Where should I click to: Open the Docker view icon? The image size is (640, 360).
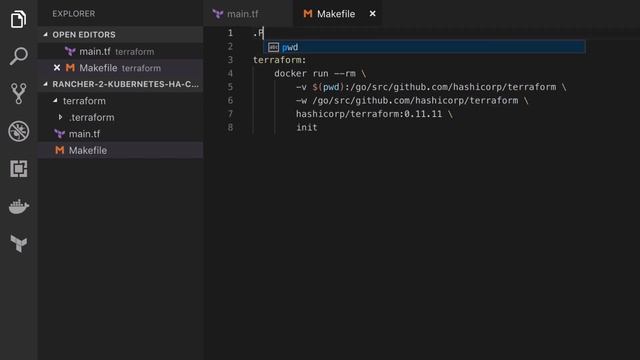(18, 207)
